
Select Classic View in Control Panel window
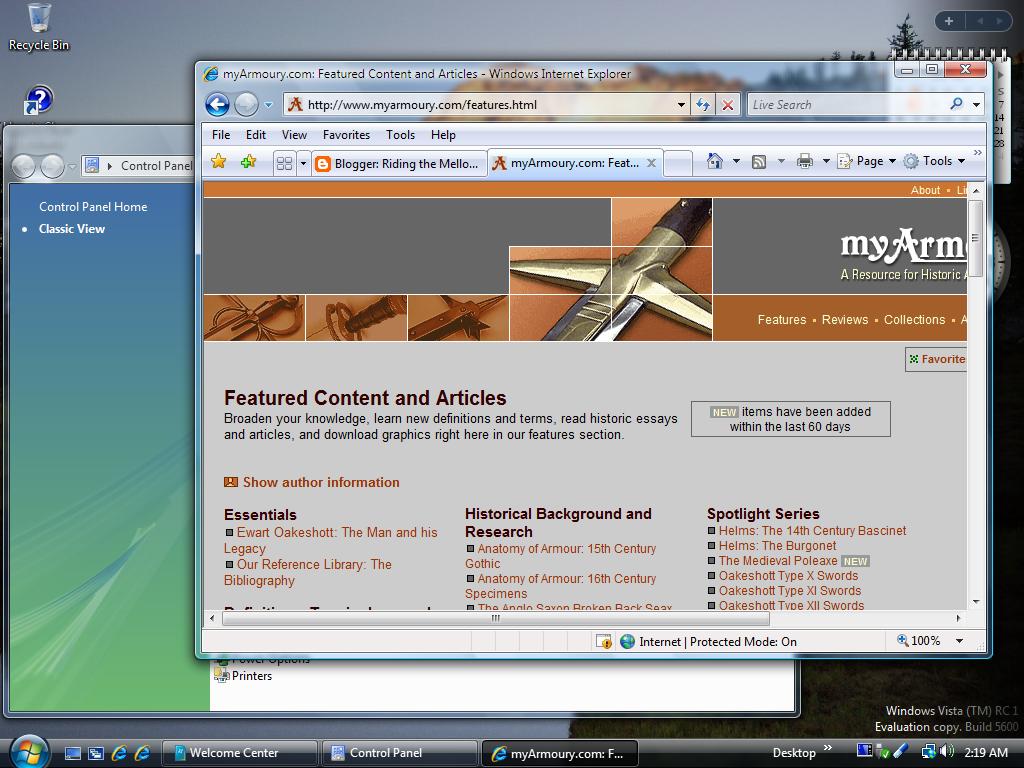pos(72,229)
